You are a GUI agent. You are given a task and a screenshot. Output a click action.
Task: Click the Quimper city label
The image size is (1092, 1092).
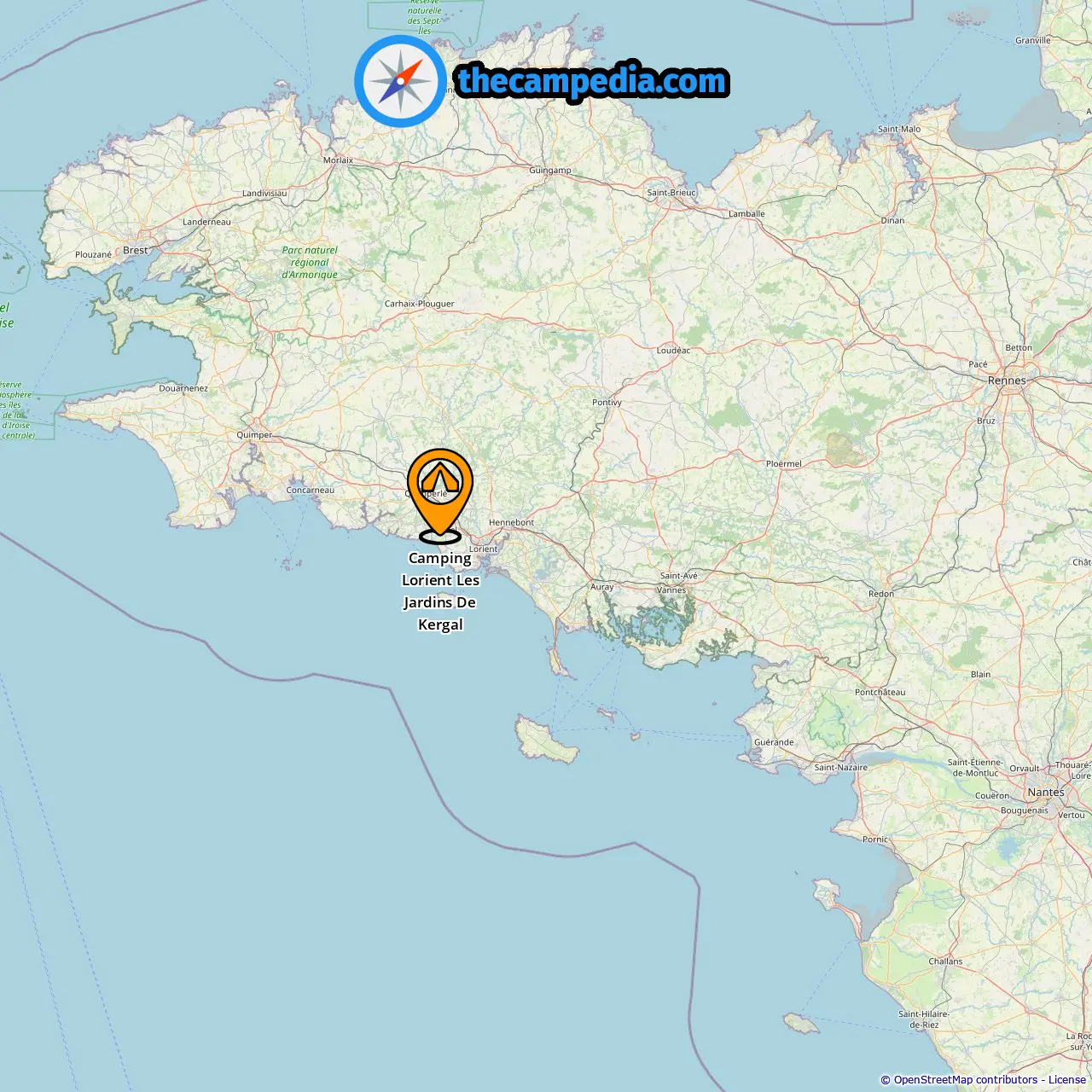click(254, 435)
